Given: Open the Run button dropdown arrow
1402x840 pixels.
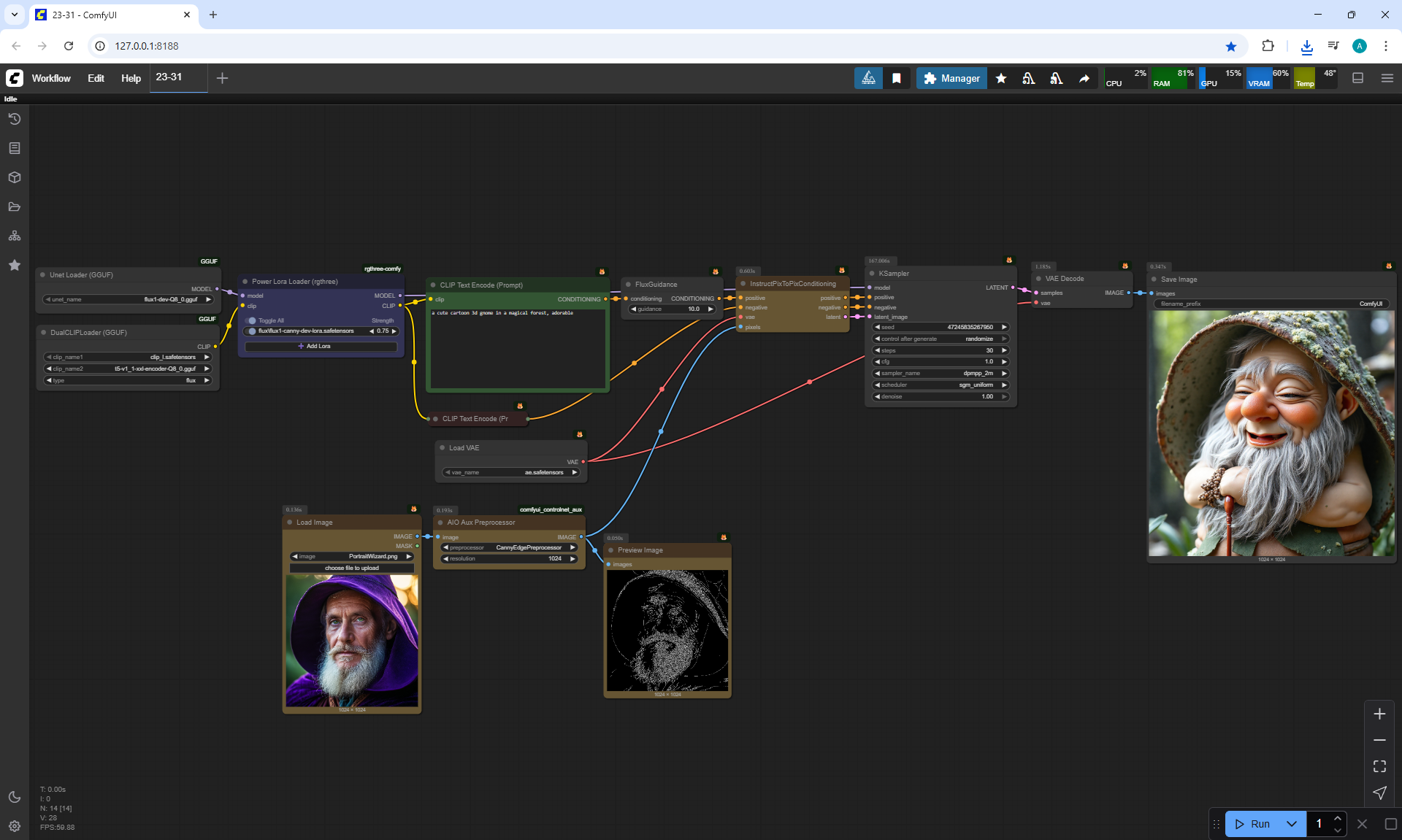Looking at the screenshot, I should point(1292,824).
